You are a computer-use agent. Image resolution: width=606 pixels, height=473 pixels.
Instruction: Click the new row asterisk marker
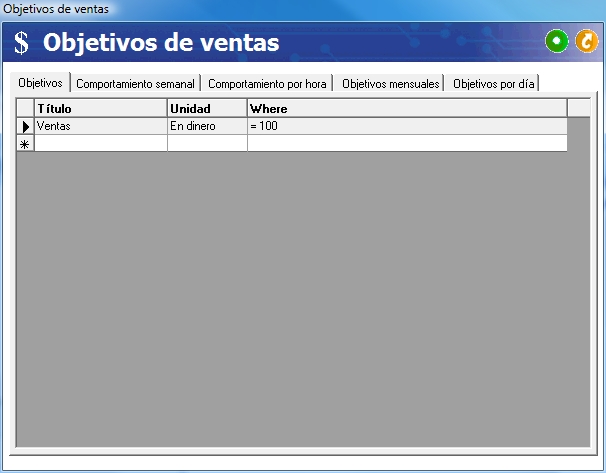[26, 144]
